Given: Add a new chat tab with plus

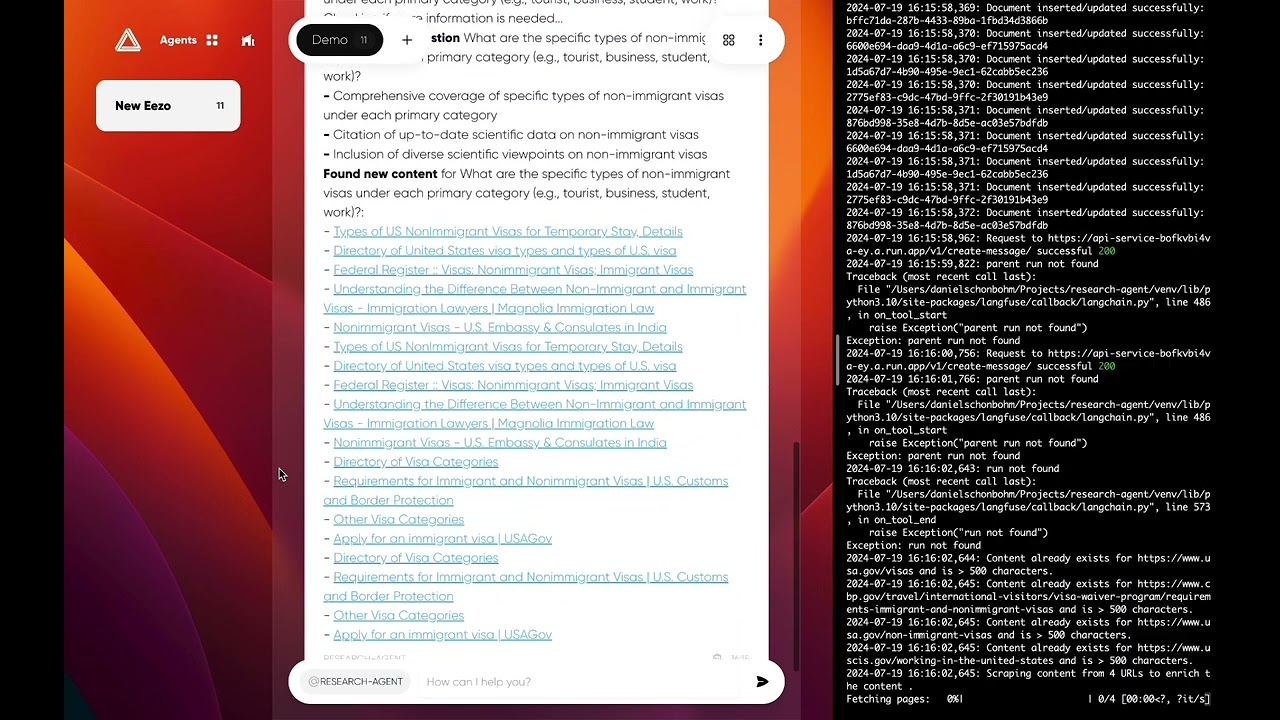Looking at the screenshot, I should point(407,40).
